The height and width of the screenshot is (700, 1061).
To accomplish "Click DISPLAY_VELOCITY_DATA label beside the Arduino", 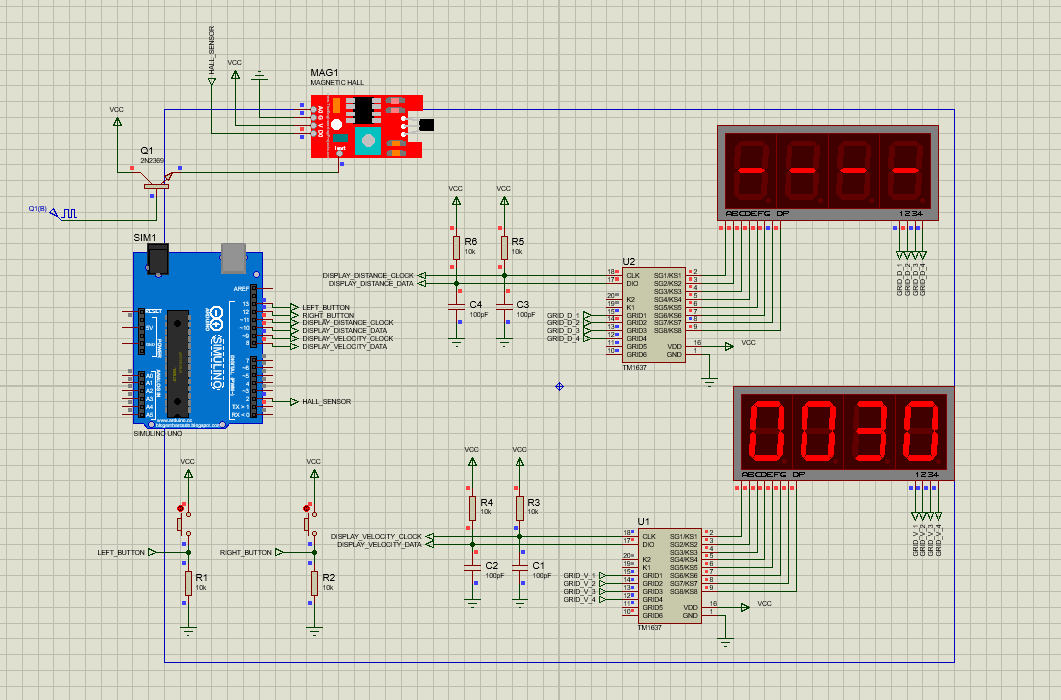I will coord(344,347).
